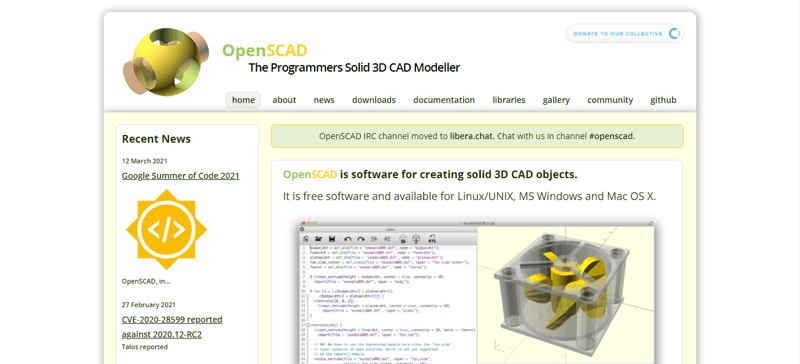Select the gallery navigation tab
This screenshot has width=800, height=364.
coord(556,100)
